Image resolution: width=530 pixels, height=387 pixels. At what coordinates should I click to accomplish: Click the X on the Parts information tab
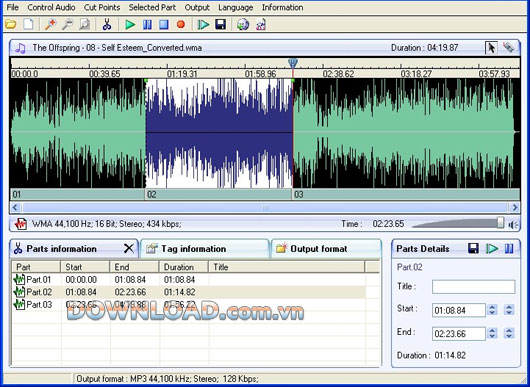[x=128, y=248]
